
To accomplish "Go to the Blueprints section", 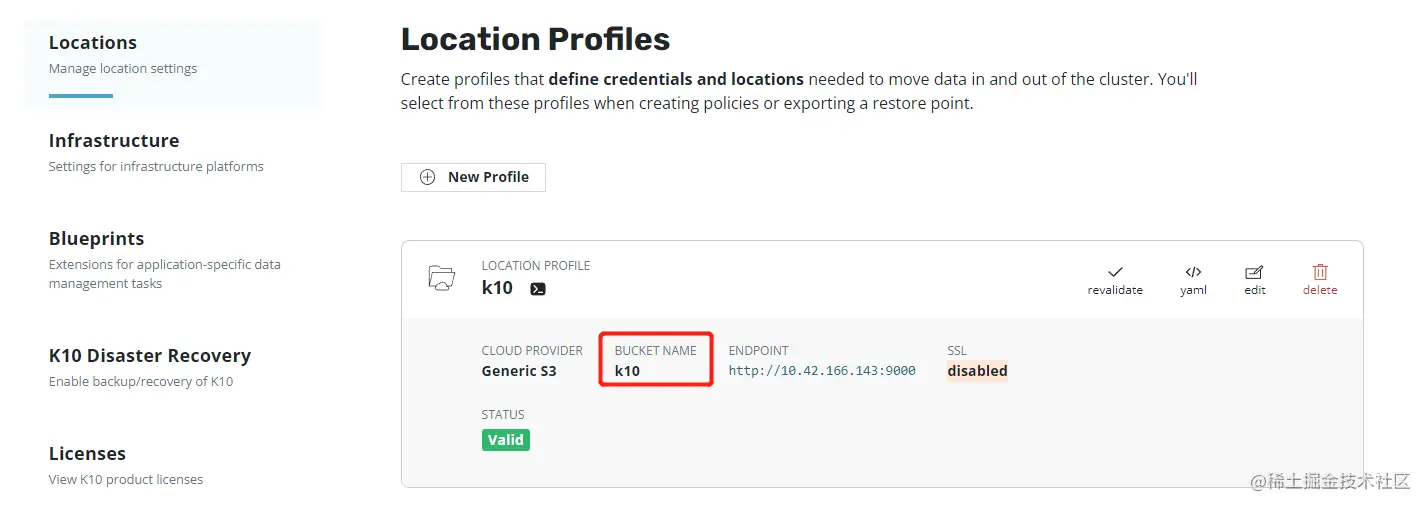I will point(97,239).
